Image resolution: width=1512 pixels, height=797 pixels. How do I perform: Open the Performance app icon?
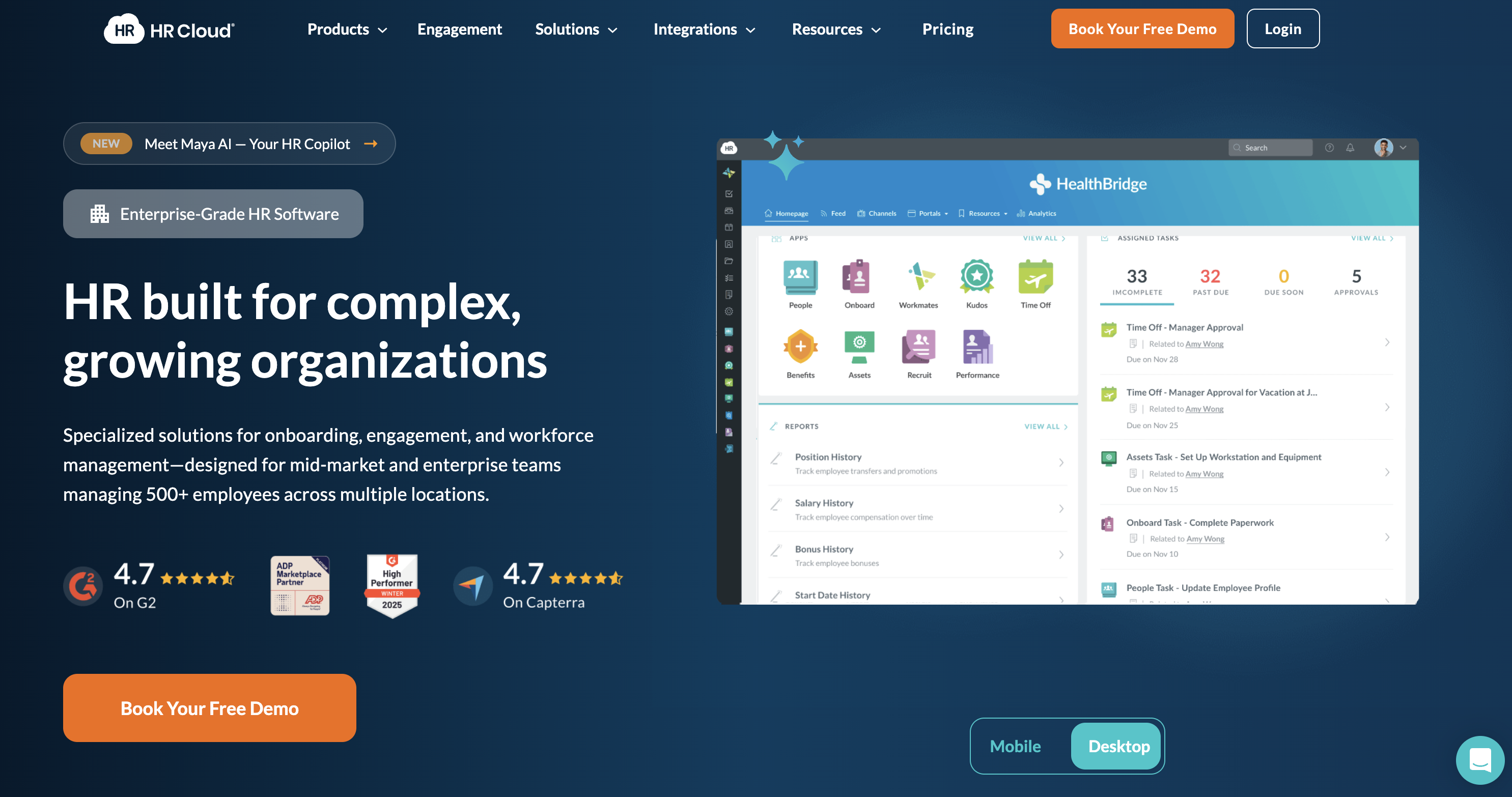tap(977, 346)
